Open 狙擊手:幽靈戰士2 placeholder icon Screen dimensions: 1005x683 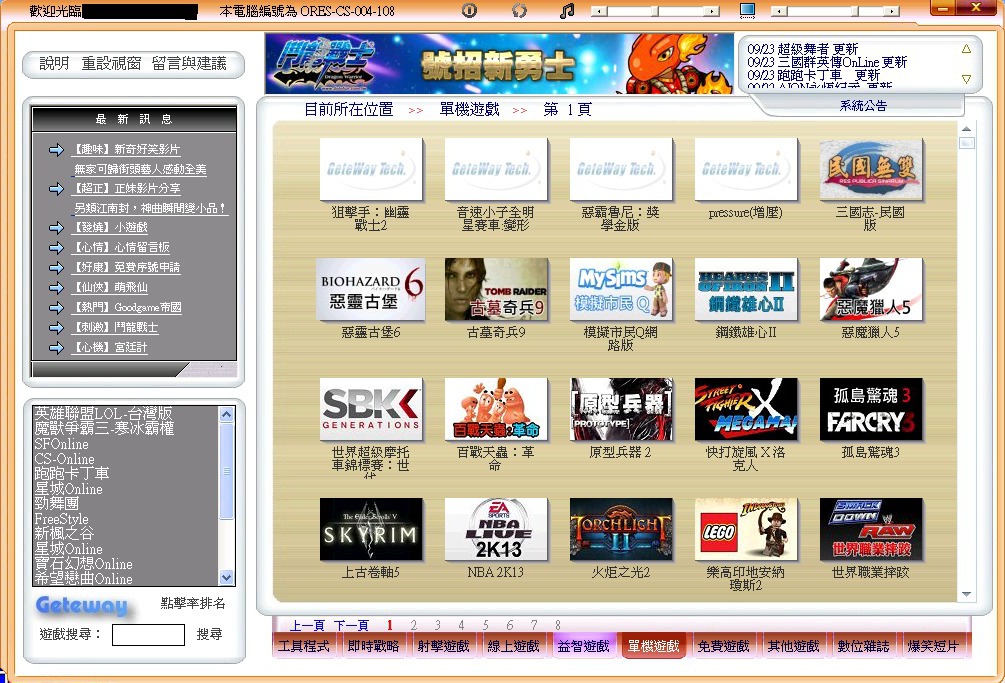371,169
